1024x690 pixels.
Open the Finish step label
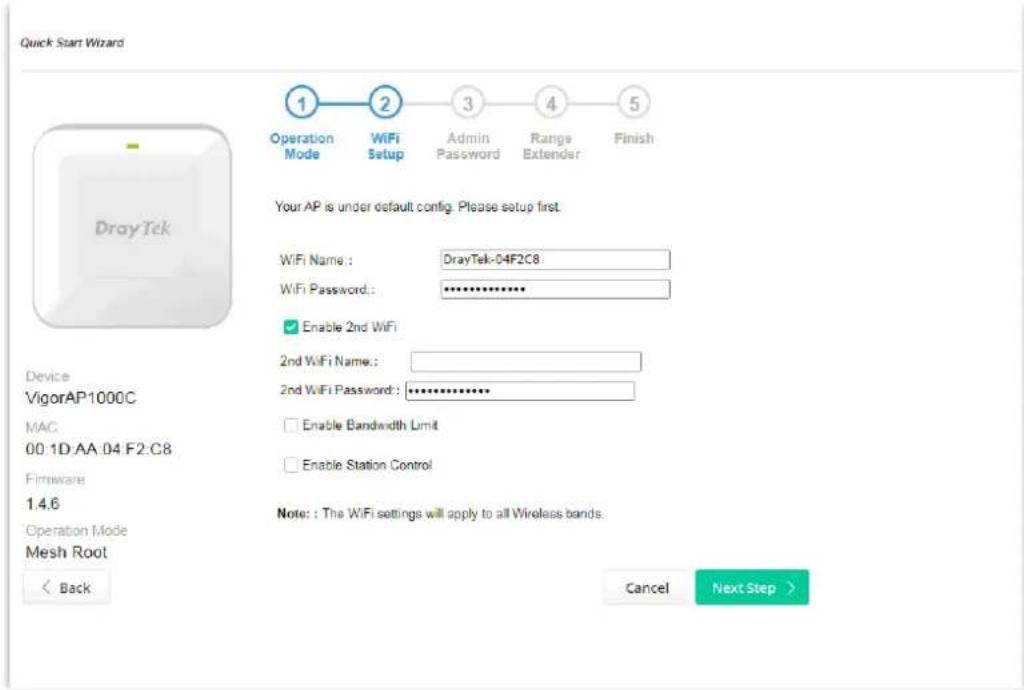point(633,138)
